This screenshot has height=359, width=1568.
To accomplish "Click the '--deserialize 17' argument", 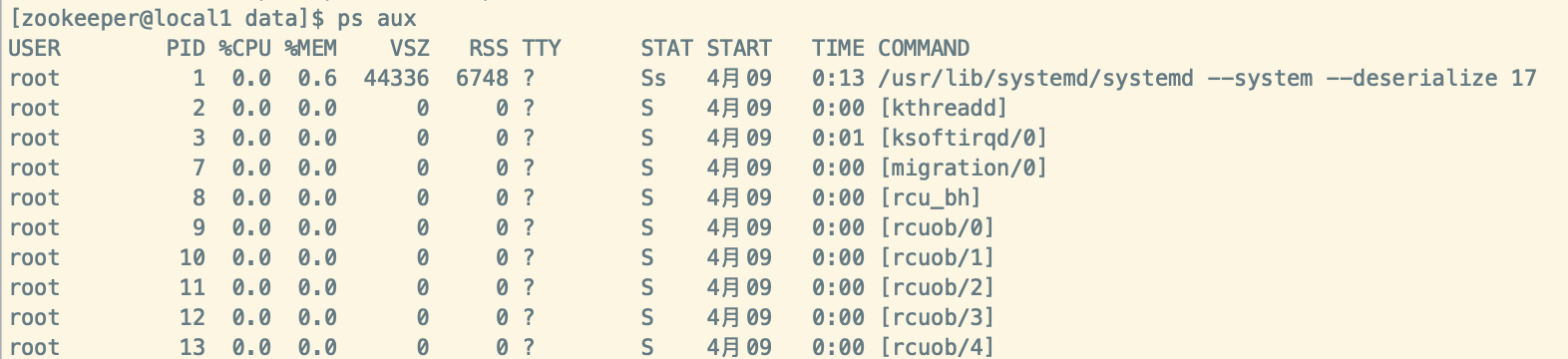I will (x=1431, y=78).
